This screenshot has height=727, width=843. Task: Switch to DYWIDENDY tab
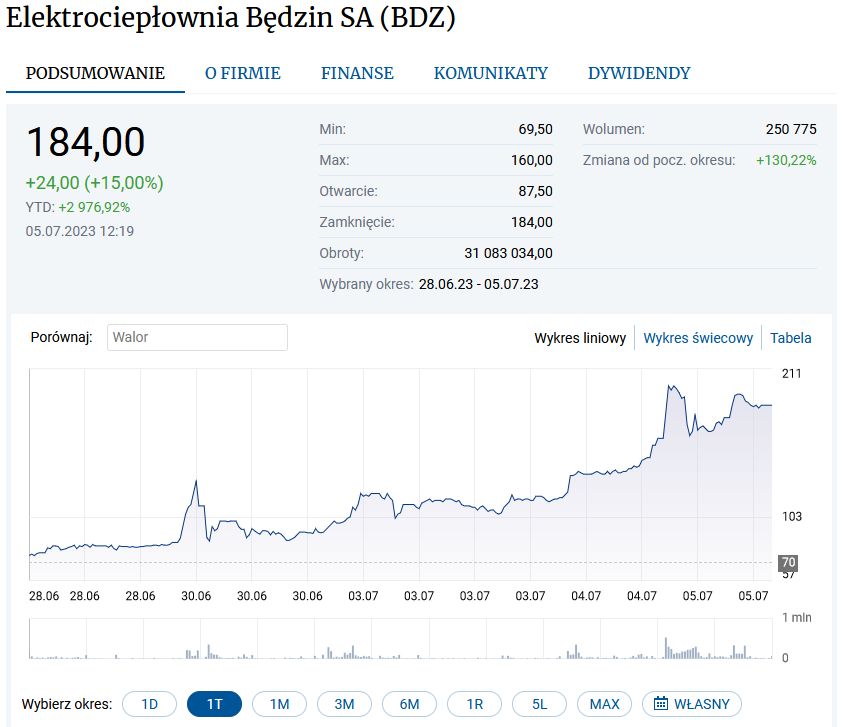click(638, 73)
